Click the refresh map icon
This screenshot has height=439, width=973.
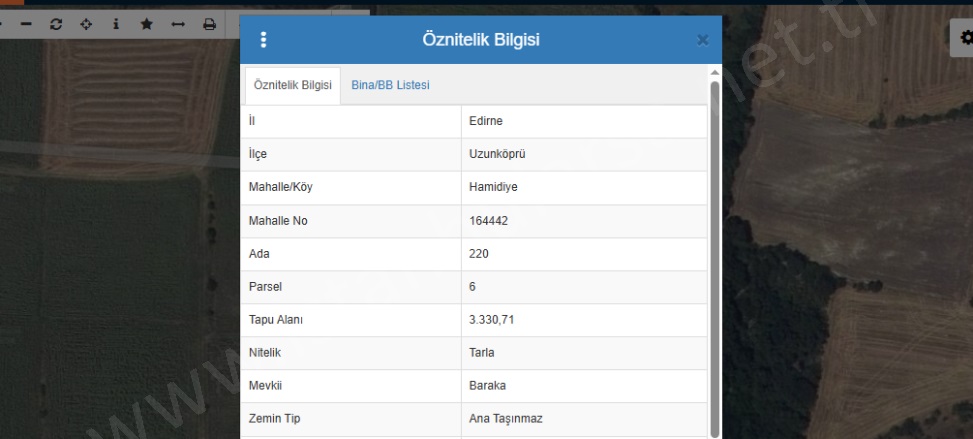(x=56, y=24)
